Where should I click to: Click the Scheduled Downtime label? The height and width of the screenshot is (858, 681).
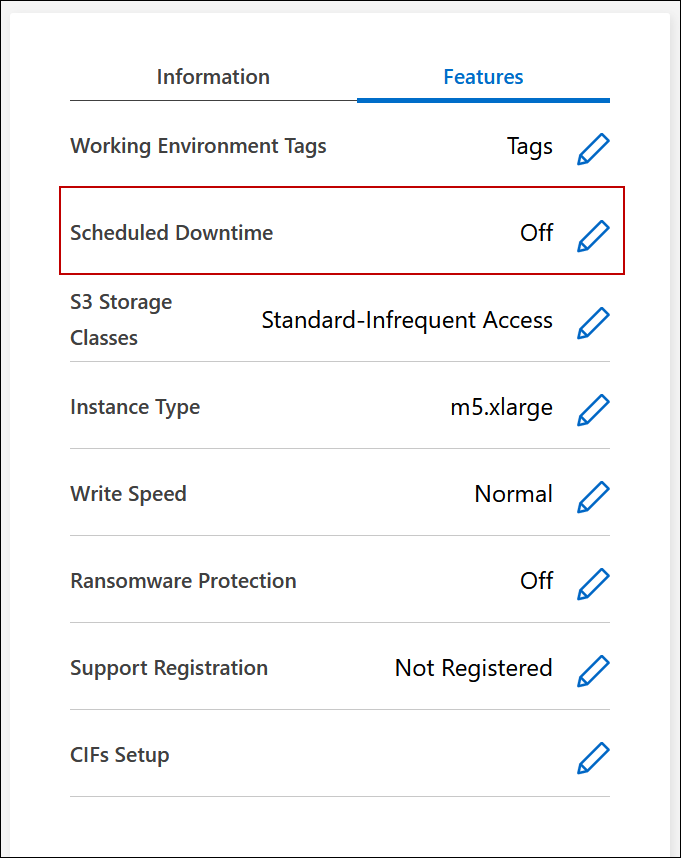click(171, 233)
